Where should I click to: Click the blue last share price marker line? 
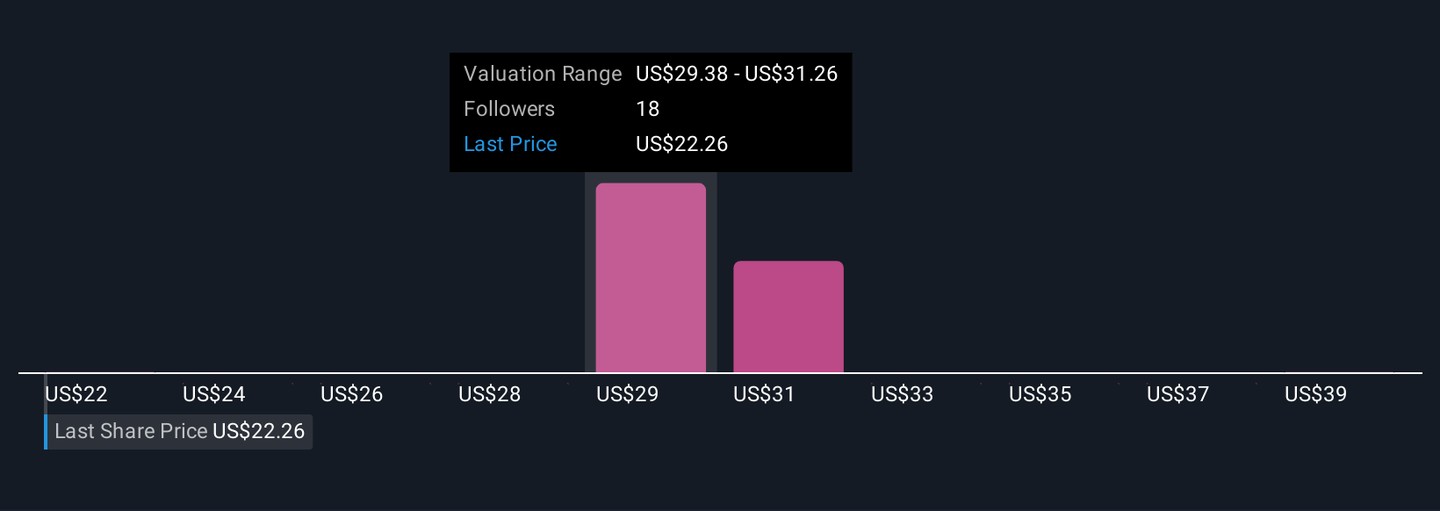(x=46, y=432)
